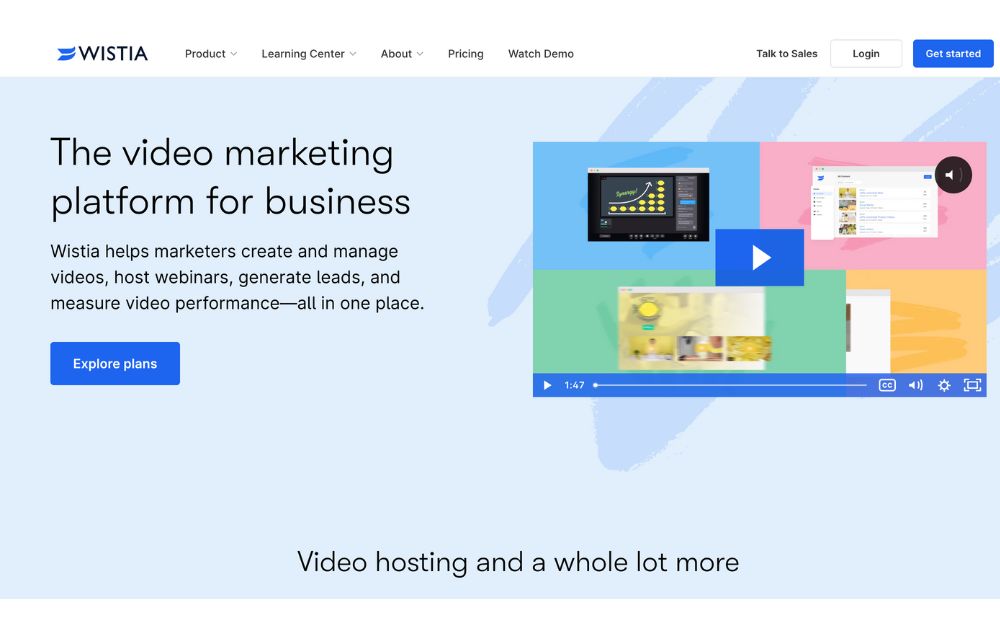This screenshot has width=1000, height=630.
Task: Click the small play icon in video control bar
Action: click(547, 385)
